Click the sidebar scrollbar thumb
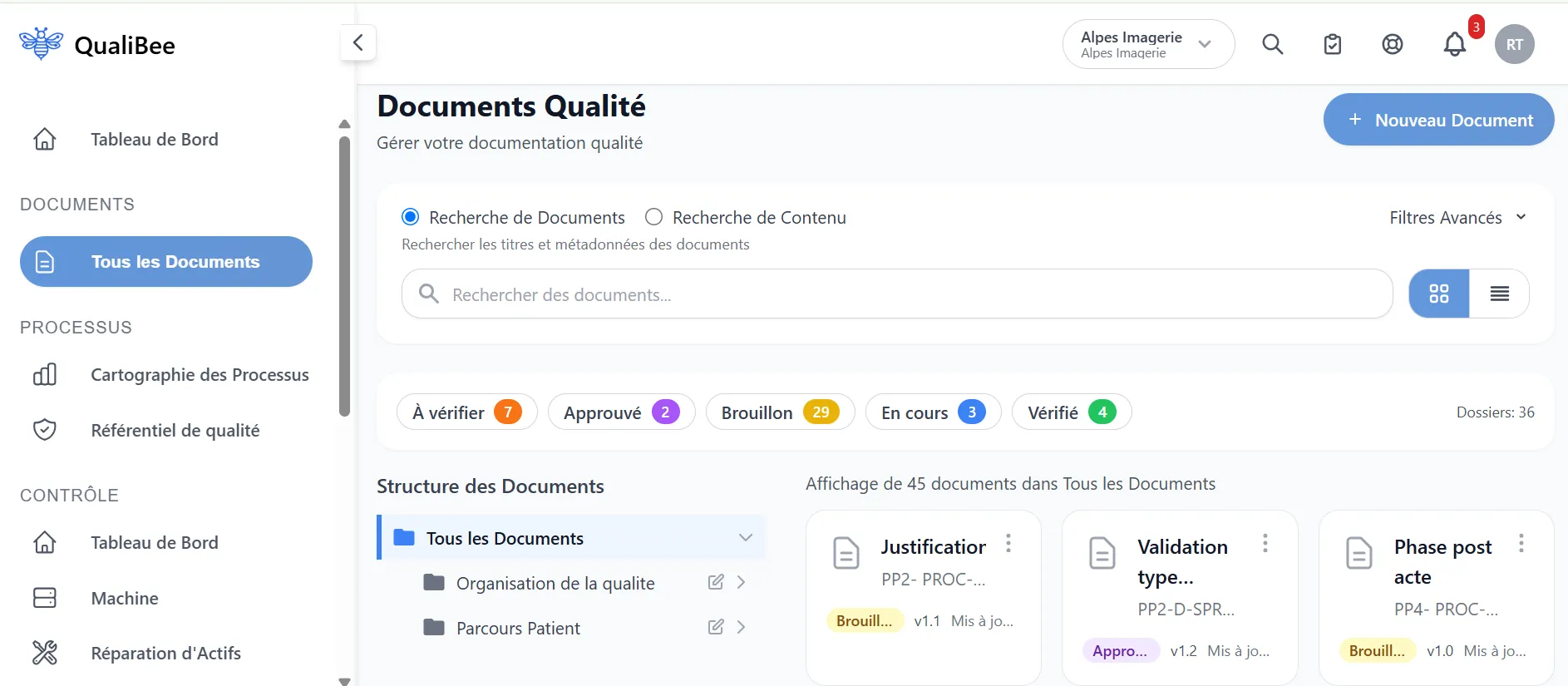The height and width of the screenshot is (686, 1568). [345, 274]
